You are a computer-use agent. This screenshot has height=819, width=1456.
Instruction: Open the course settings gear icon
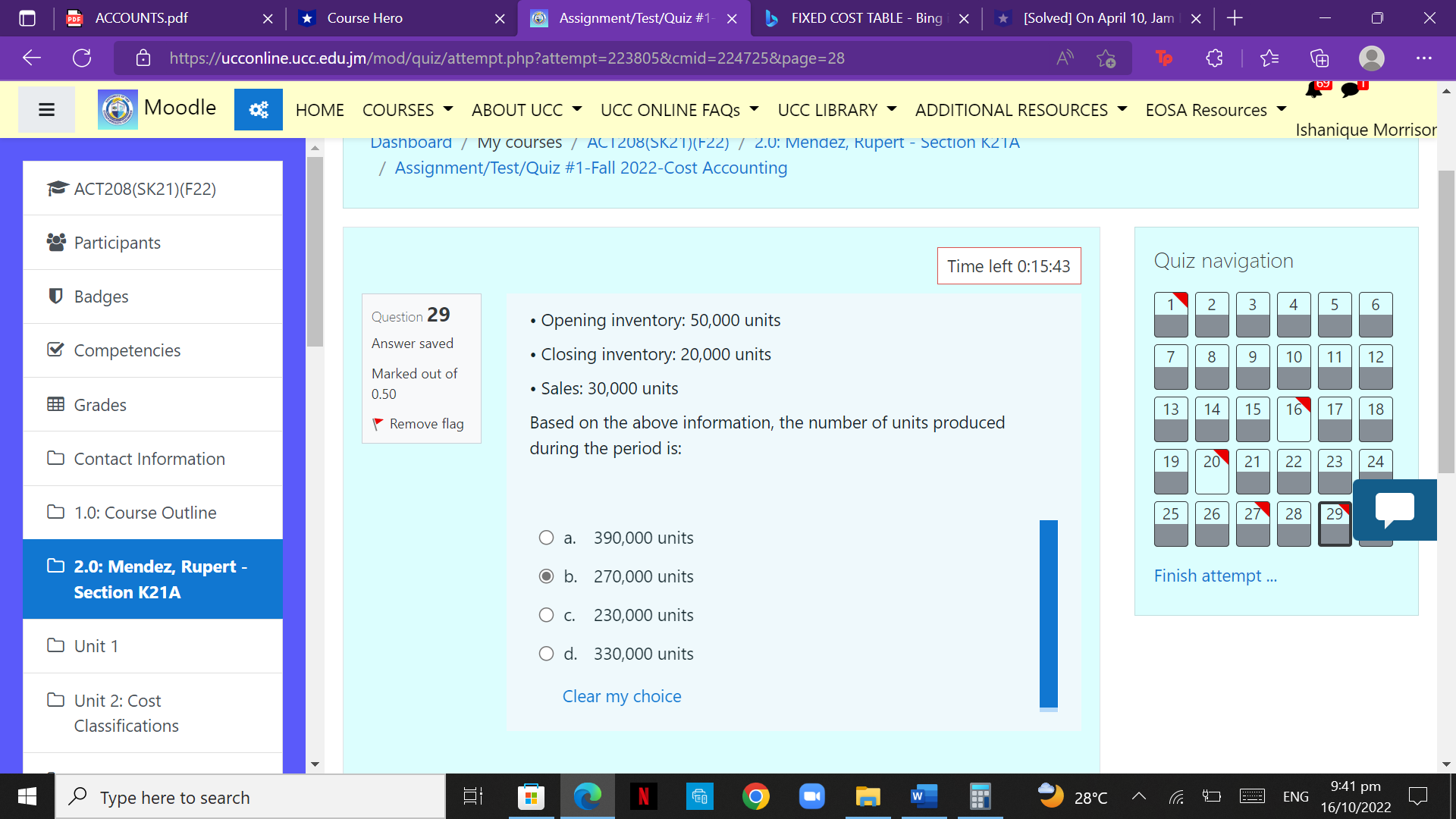(258, 109)
